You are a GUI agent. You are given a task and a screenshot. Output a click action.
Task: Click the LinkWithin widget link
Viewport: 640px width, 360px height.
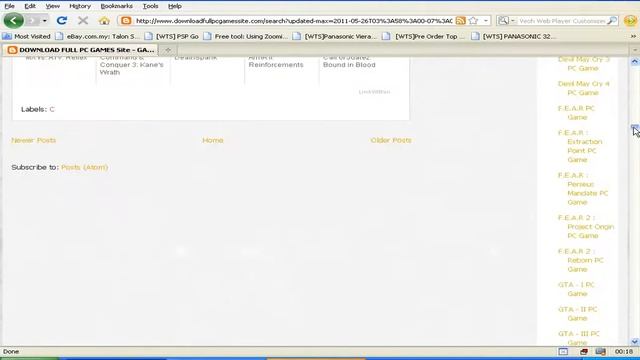(x=374, y=92)
